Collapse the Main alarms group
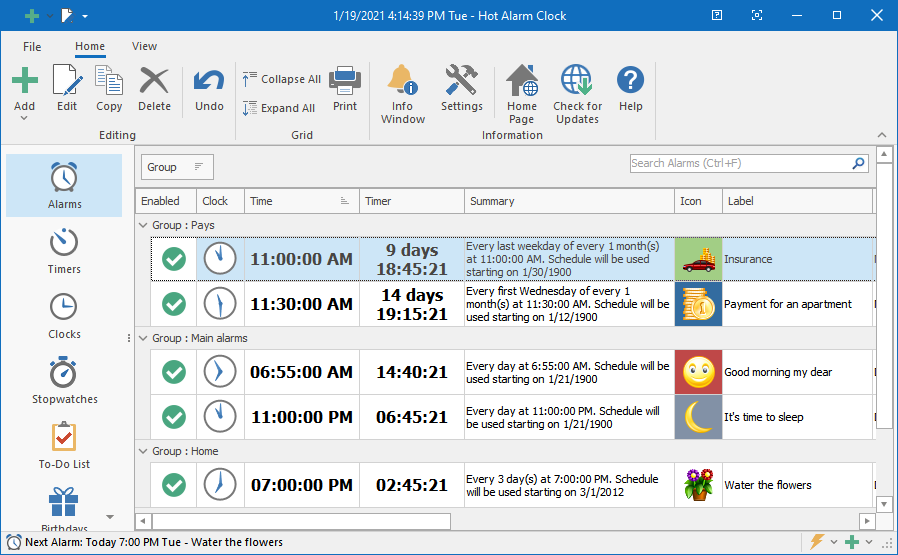 [143, 338]
